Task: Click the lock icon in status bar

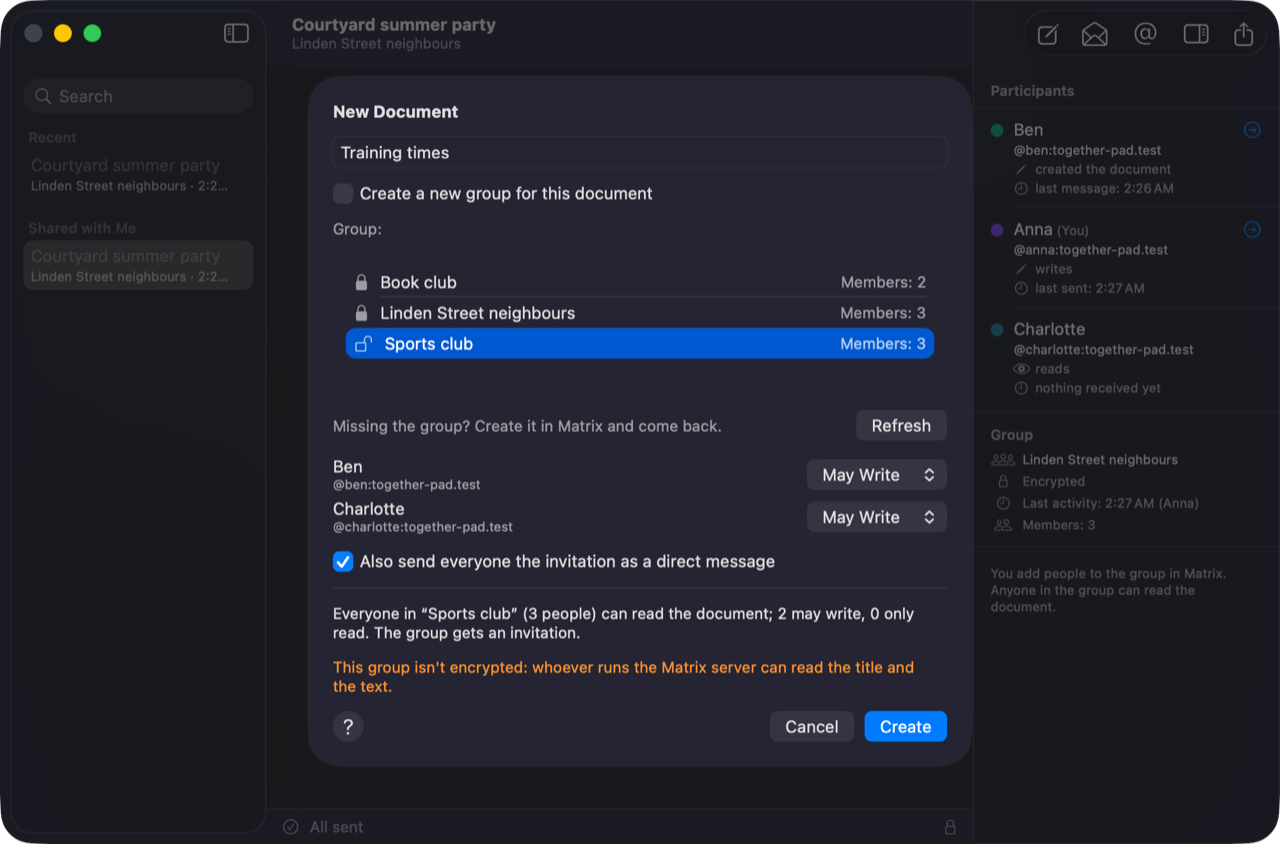Action: point(950,827)
